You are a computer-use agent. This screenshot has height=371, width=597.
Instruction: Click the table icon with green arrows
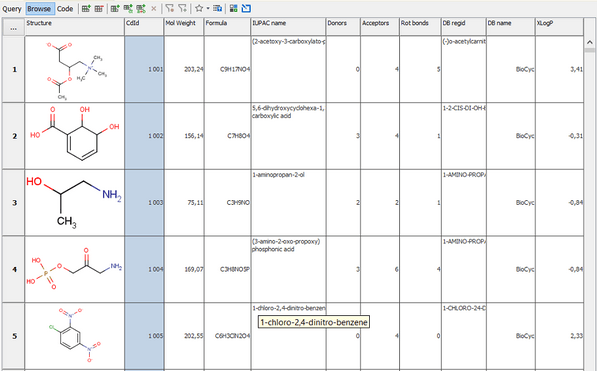pyautogui.click(x=141, y=8)
